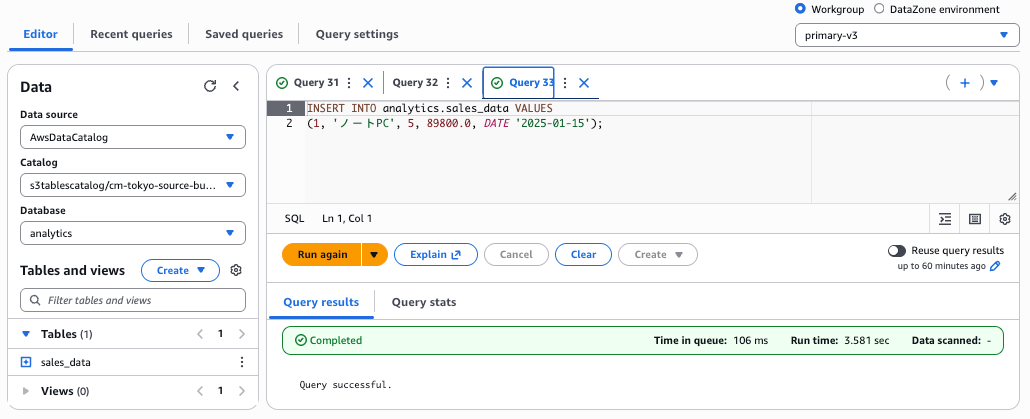Edit reuse query results duration
Image resolution: width=1030 pixels, height=419 pixels.
(x=995, y=266)
